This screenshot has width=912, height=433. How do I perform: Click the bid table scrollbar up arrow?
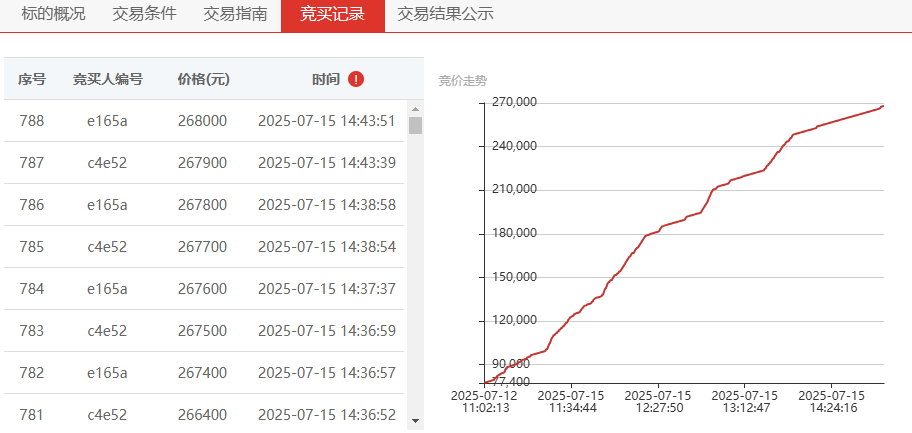(415, 108)
